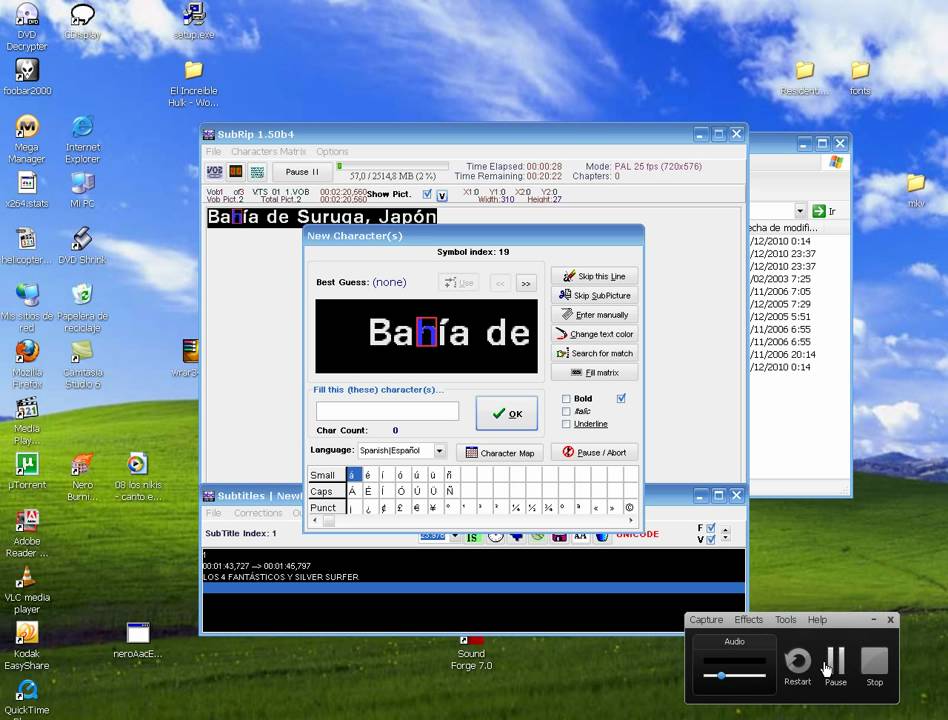Select the Caps row header in character grid
948x720 pixels.
click(326, 491)
